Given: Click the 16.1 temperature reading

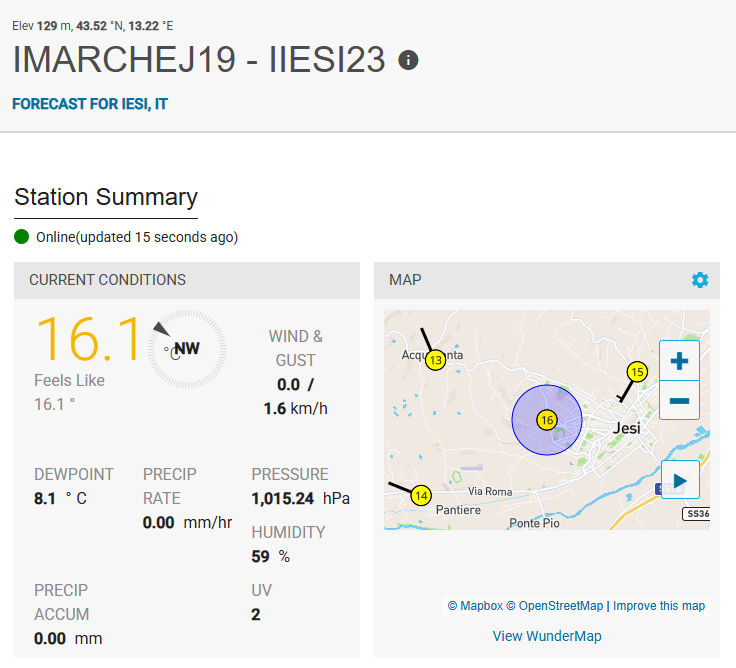Looking at the screenshot, I should coord(88,340).
